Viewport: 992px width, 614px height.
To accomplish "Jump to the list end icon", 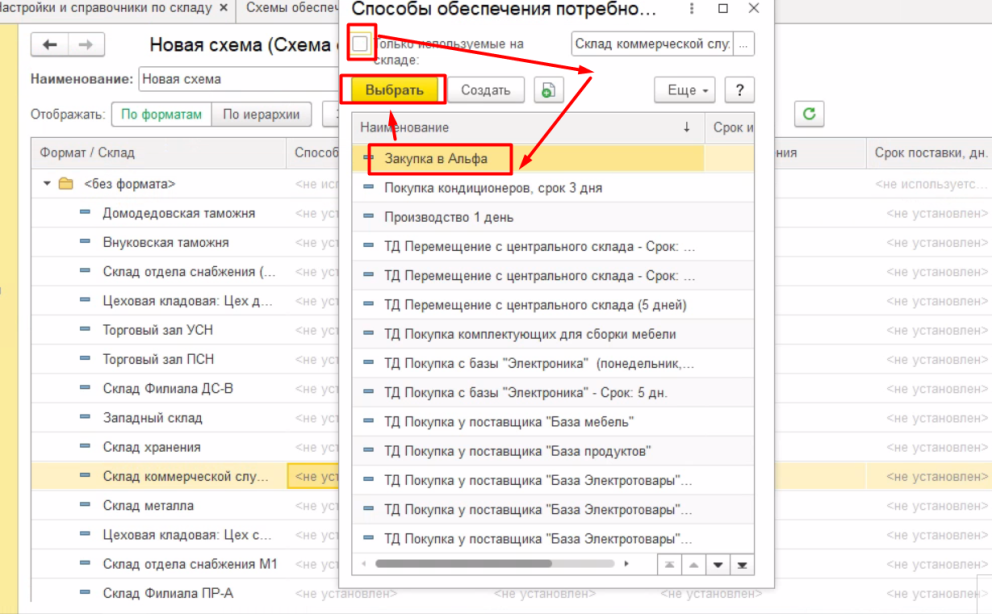I will [742, 565].
